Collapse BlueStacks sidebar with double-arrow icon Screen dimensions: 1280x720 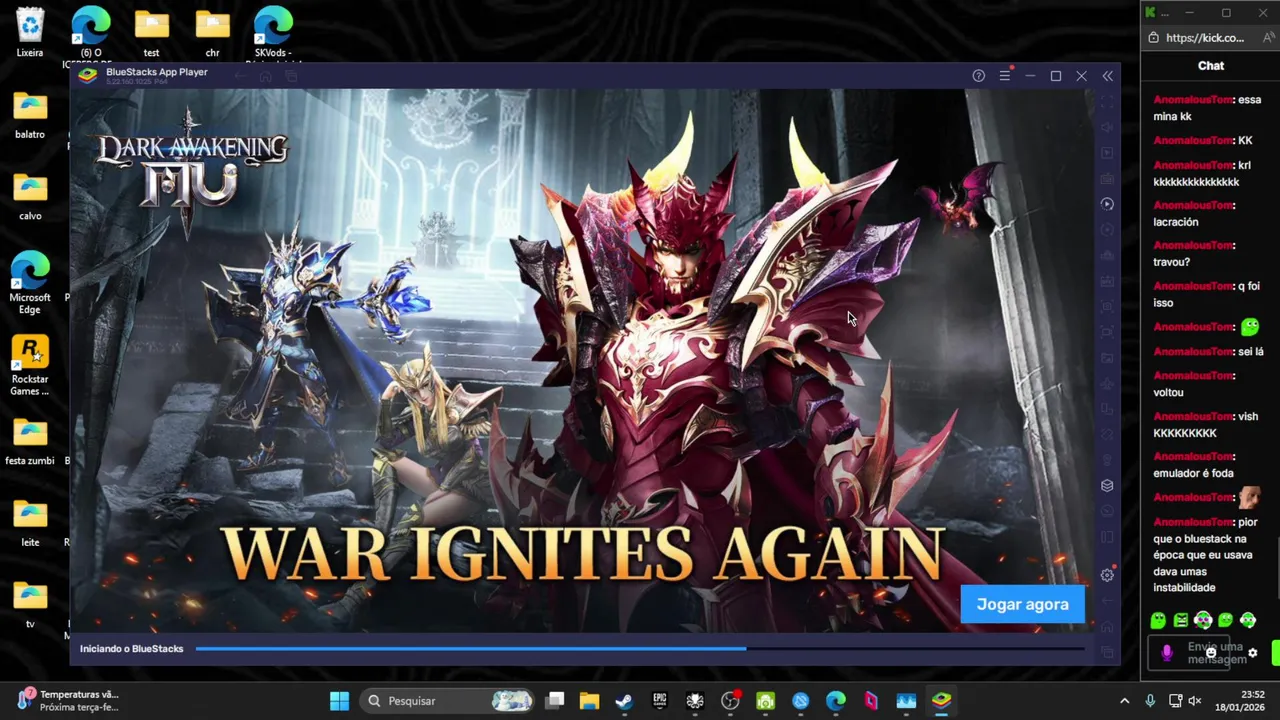pos(1107,76)
